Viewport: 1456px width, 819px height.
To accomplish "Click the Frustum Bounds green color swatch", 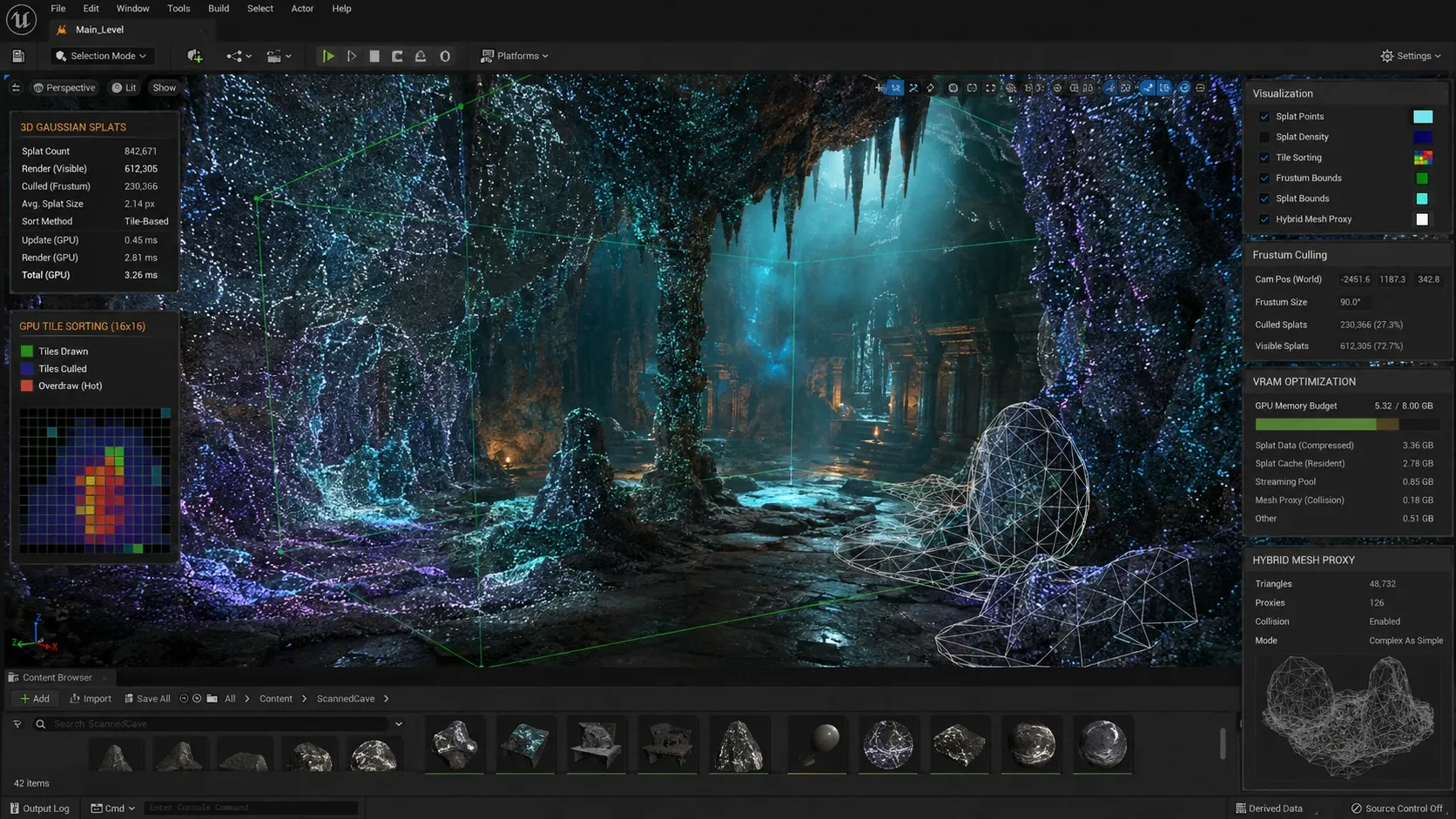I will coord(1422,178).
